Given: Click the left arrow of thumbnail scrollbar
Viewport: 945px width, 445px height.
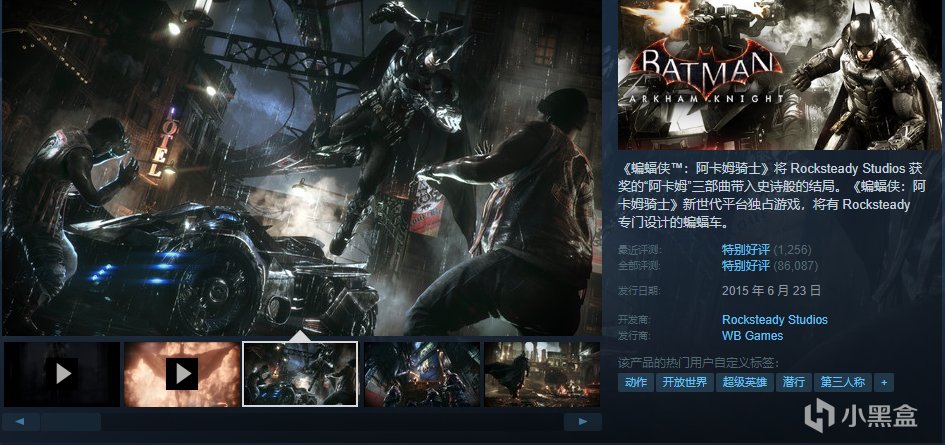Looking at the screenshot, I should (x=20, y=421).
